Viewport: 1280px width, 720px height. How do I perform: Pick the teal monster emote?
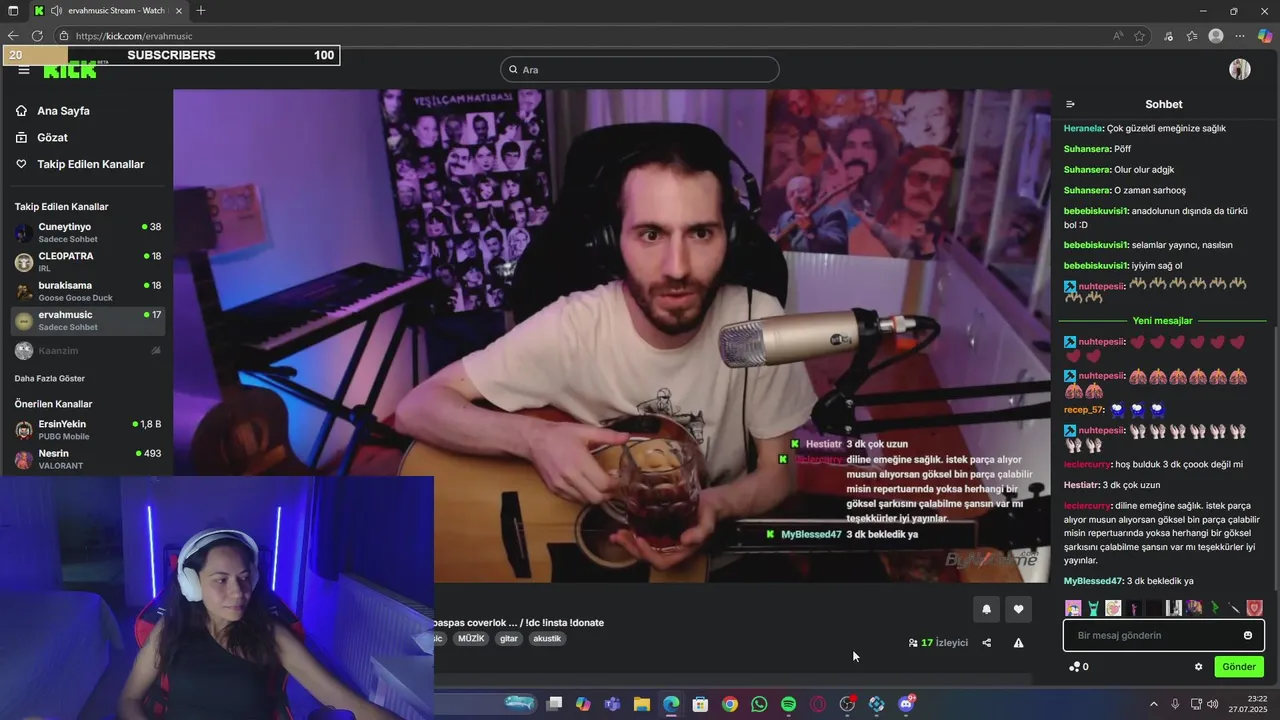tap(1093, 608)
